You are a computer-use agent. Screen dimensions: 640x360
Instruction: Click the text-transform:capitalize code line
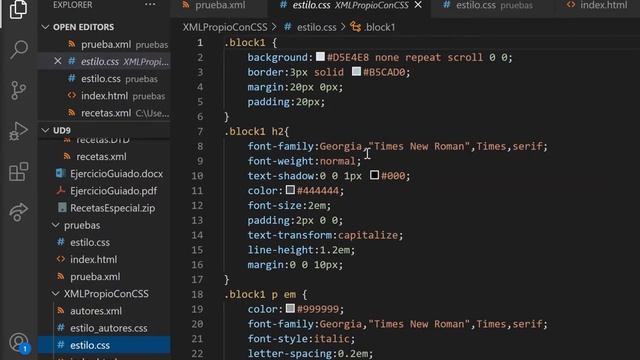(x=325, y=235)
